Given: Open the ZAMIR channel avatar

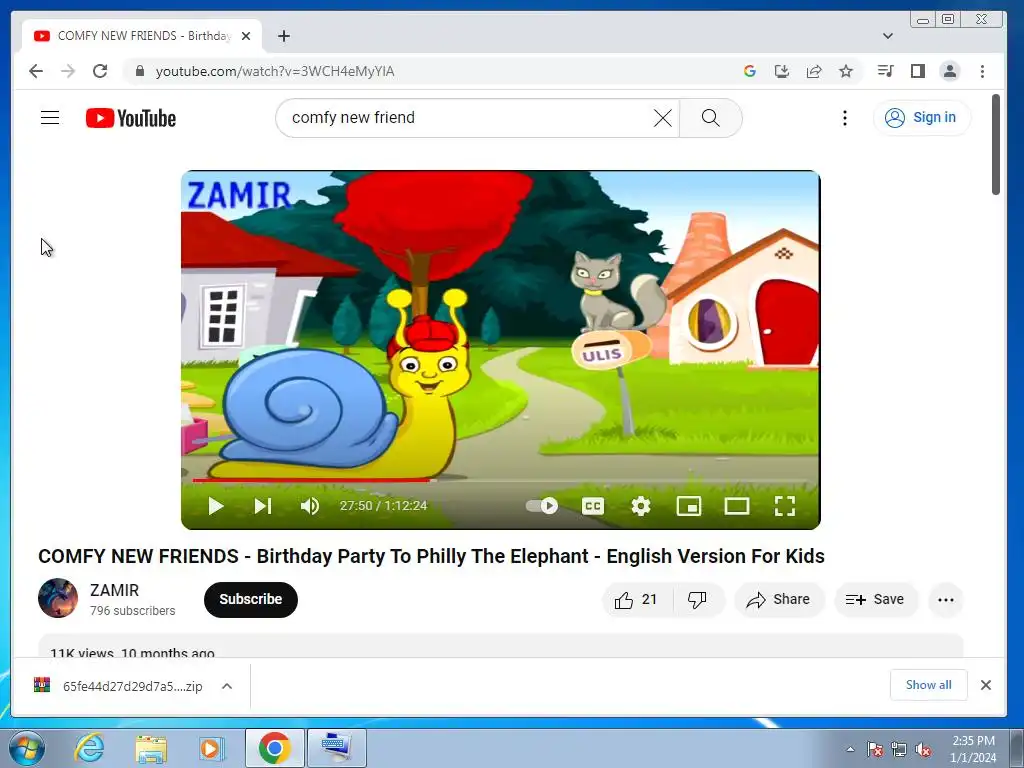Looking at the screenshot, I should pos(58,598).
